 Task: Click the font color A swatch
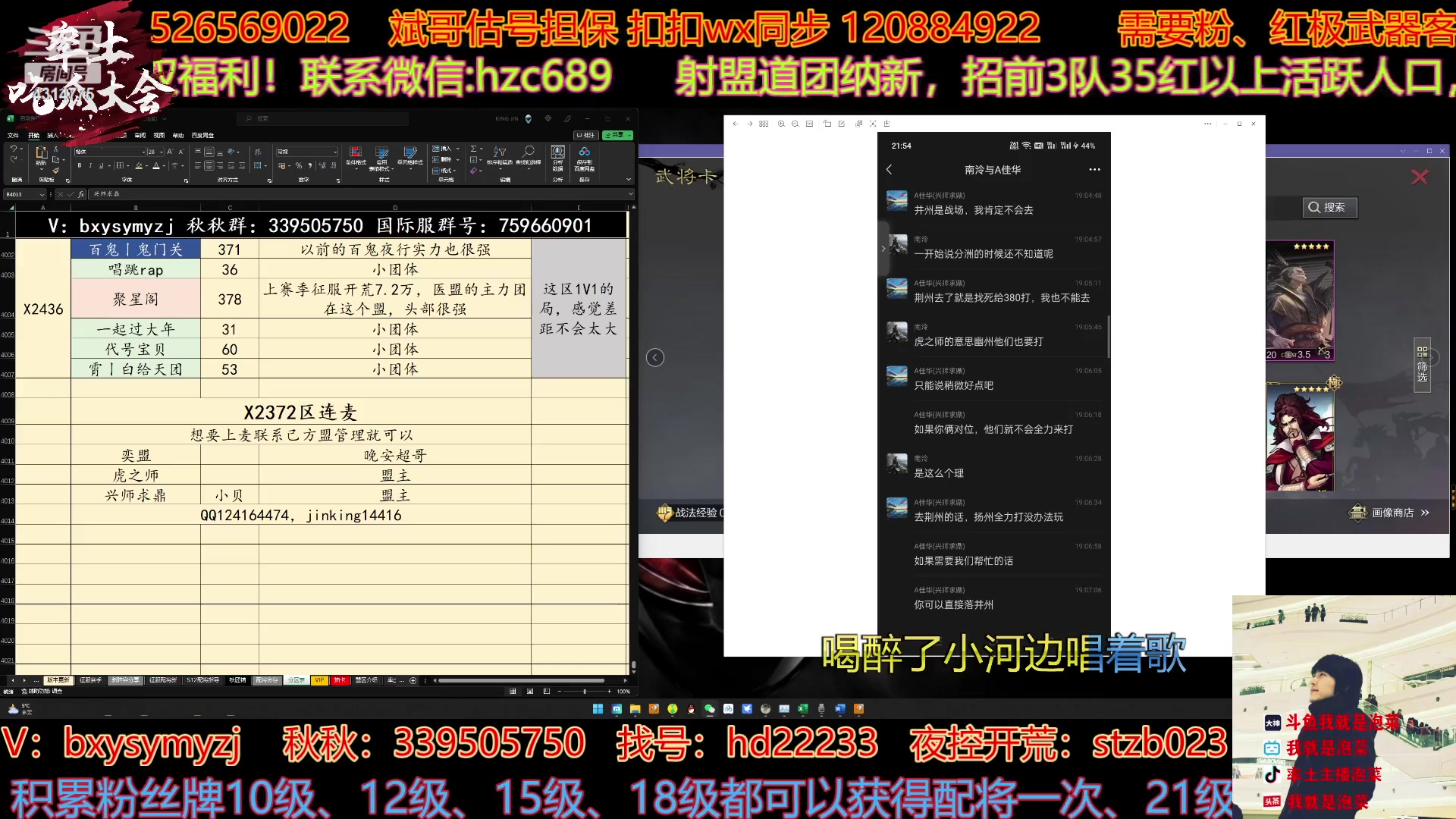[156, 165]
